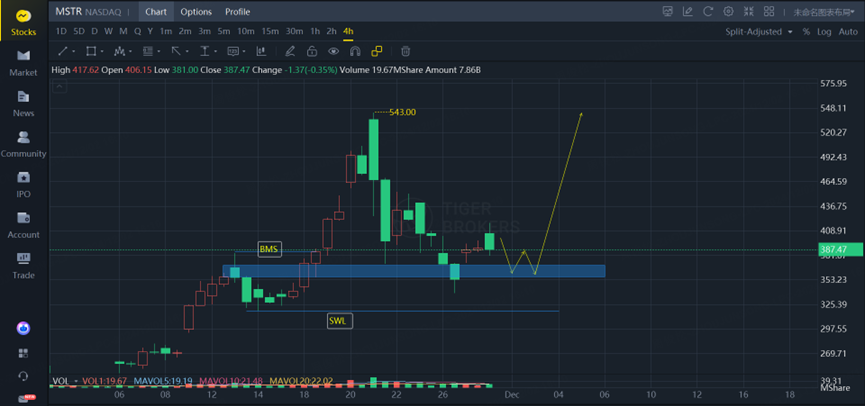Select the arrow drawing tool
The image size is (865, 406).
(x=176, y=51)
